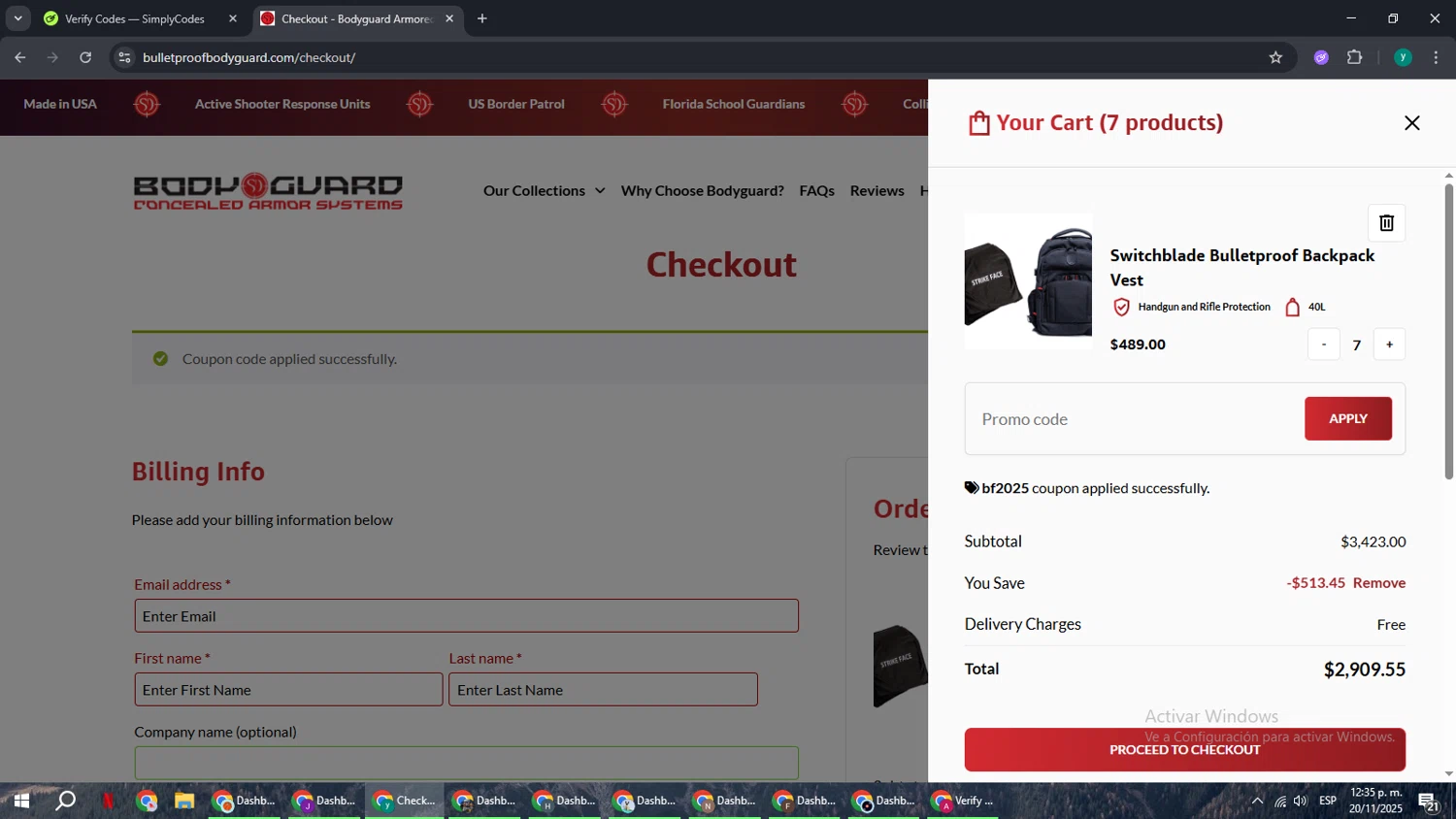
Task: Close the Verify Codes browser tab
Action: pos(232,18)
